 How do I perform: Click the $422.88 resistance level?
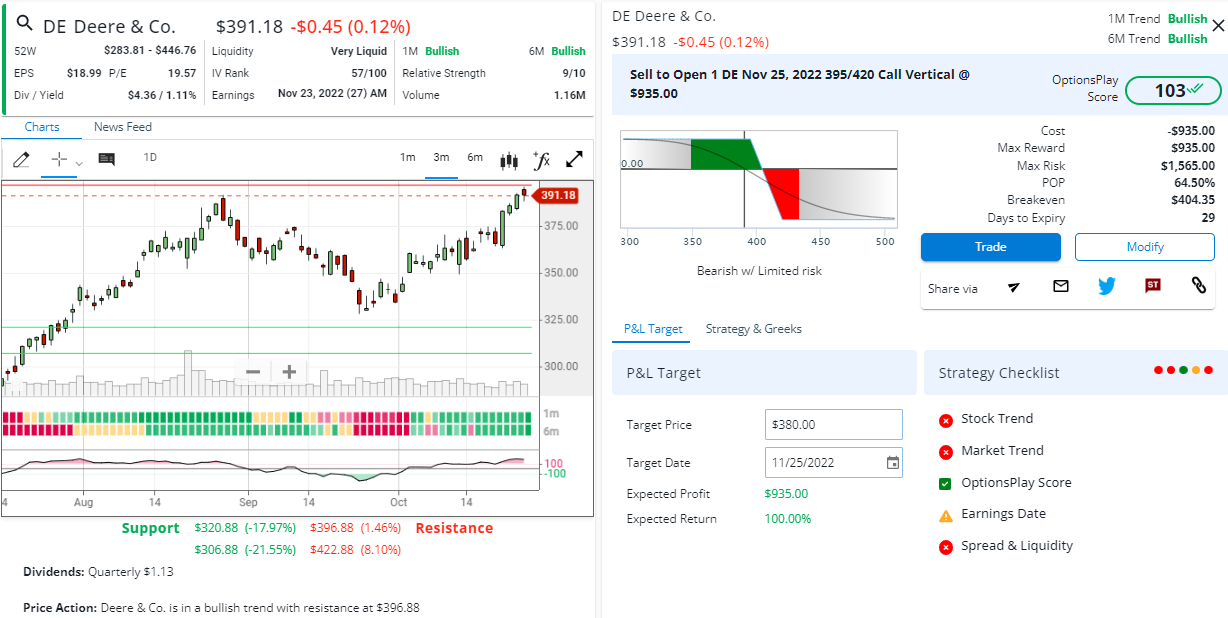[332, 550]
